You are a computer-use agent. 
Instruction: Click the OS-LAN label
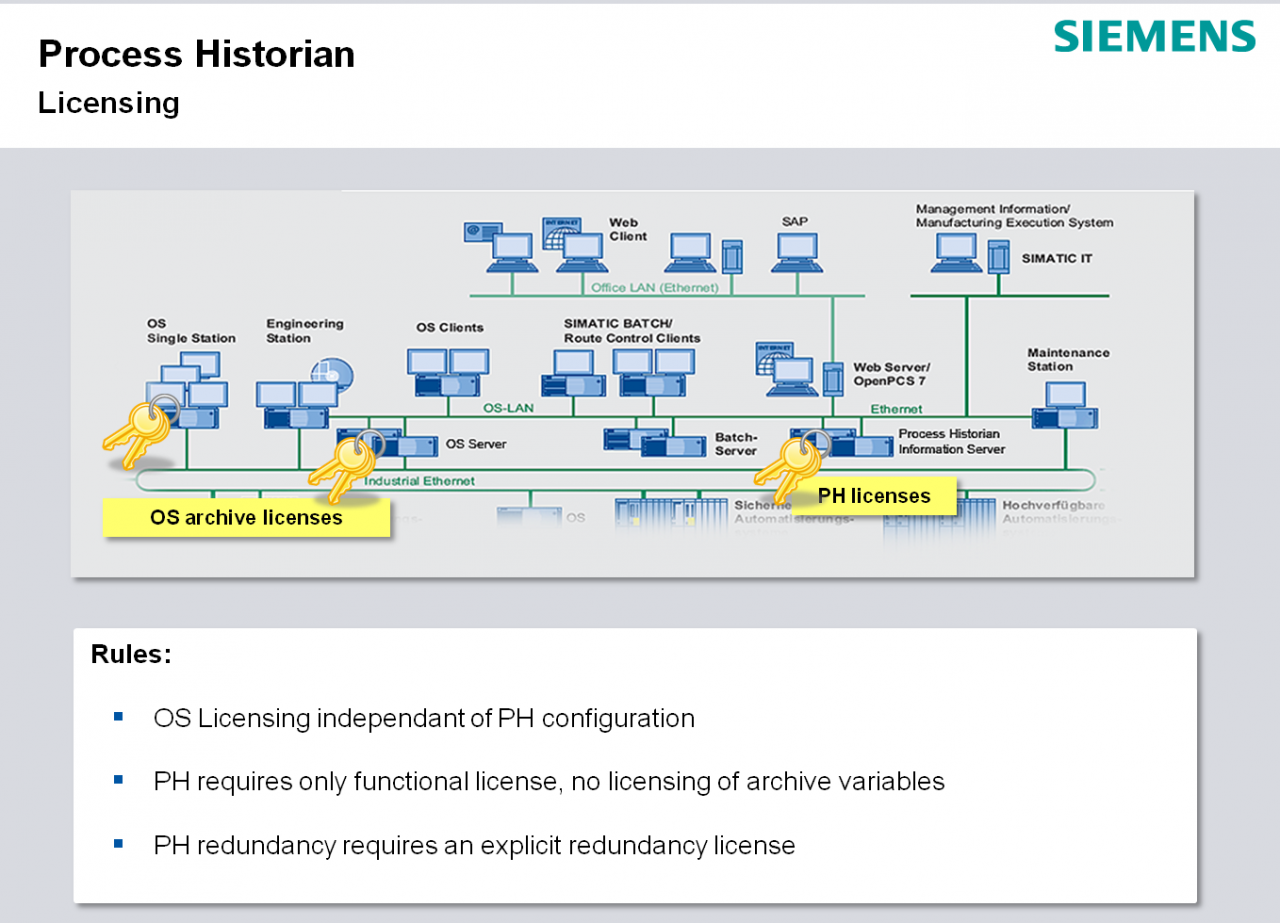508,409
